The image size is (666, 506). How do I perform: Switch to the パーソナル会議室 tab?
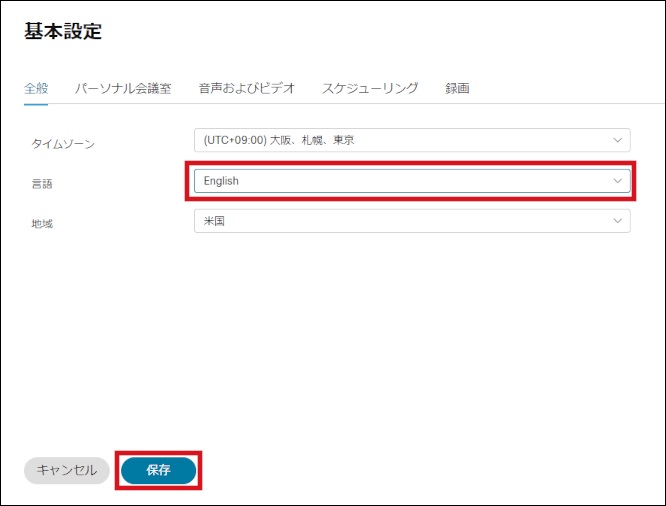pyautogui.click(x=123, y=88)
